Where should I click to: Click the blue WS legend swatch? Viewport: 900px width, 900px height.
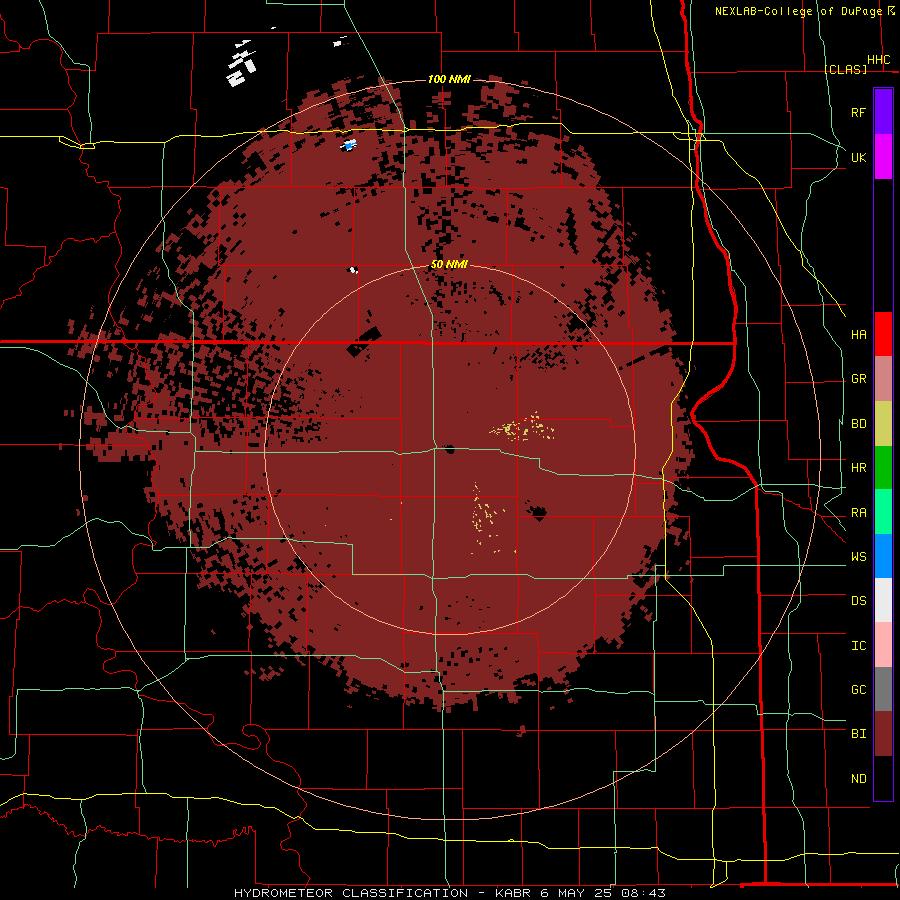(883, 556)
